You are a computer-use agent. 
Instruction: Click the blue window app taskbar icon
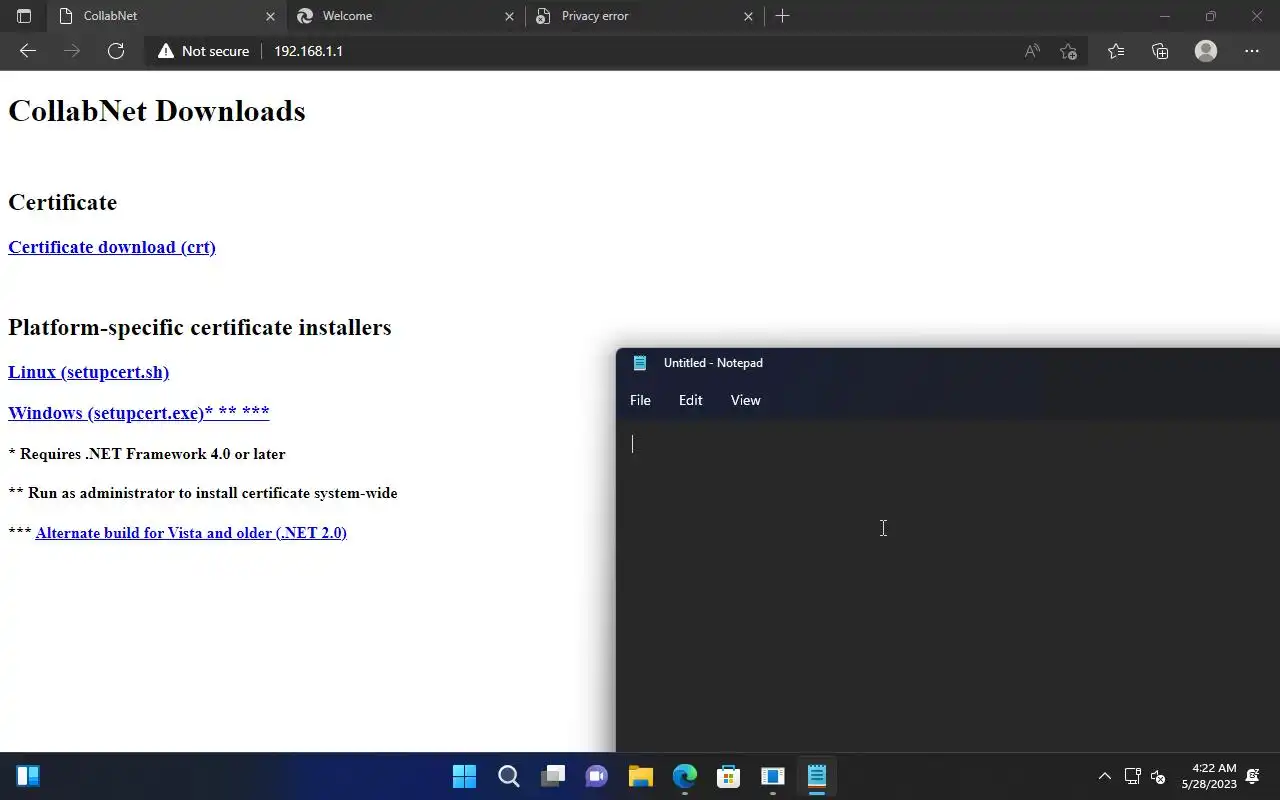point(772,776)
